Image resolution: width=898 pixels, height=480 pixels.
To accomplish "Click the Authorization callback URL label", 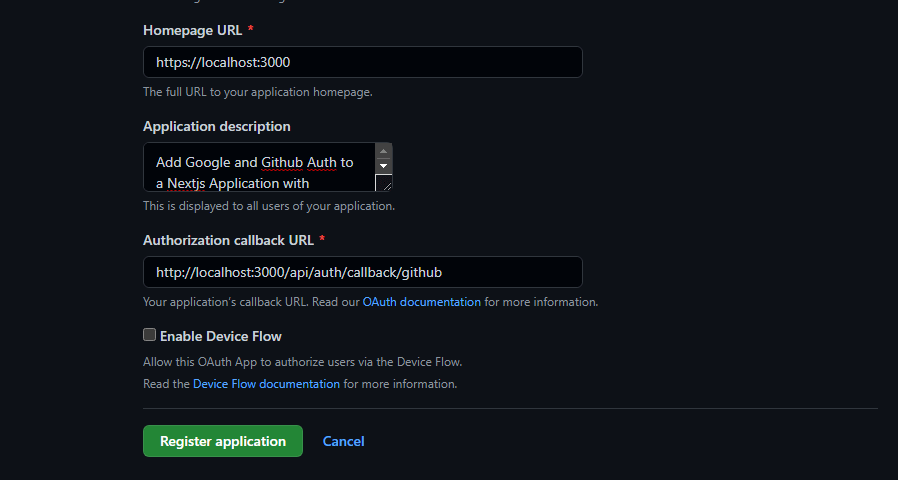I will [229, 240].
